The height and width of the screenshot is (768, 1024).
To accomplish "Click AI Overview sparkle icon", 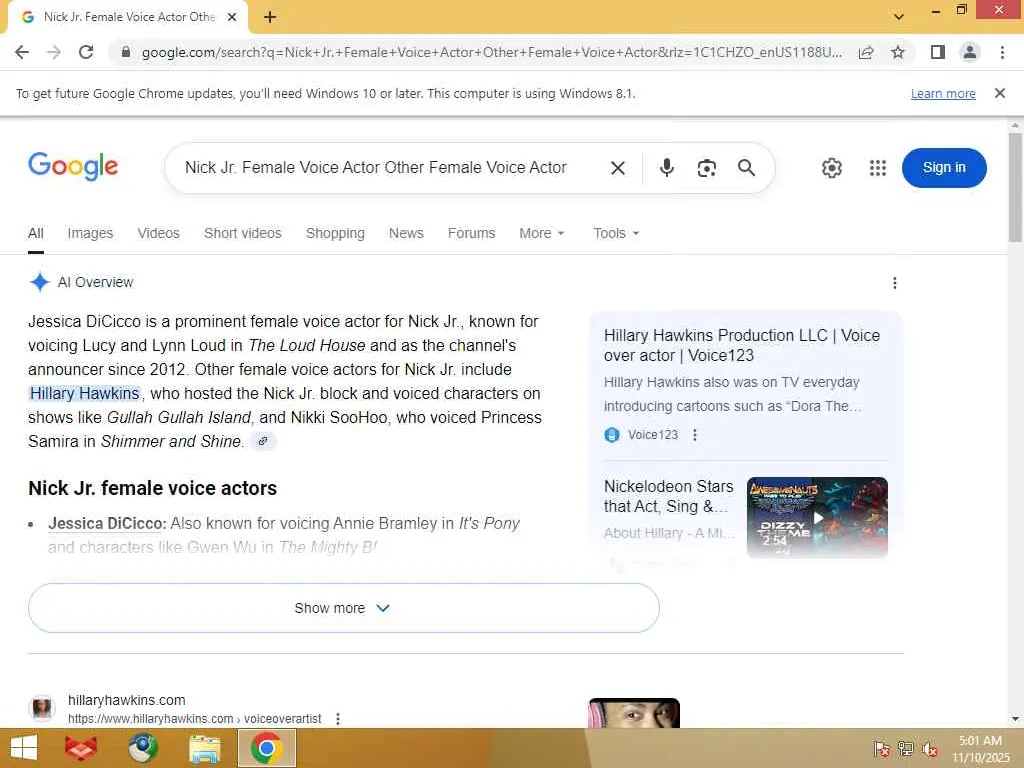I will click(40, 282).
